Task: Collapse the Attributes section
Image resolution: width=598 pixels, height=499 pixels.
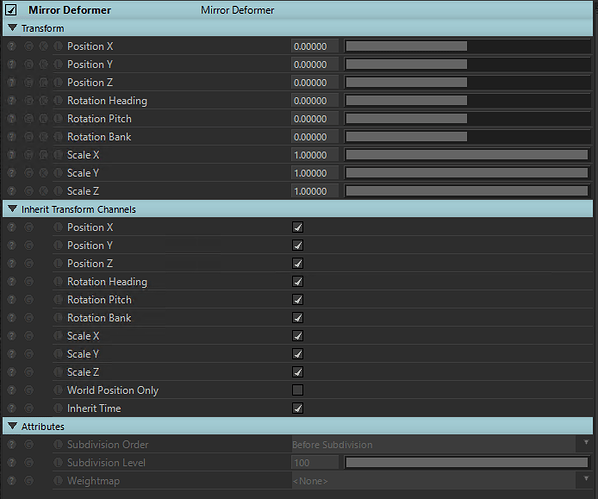Action: point(13,426)
